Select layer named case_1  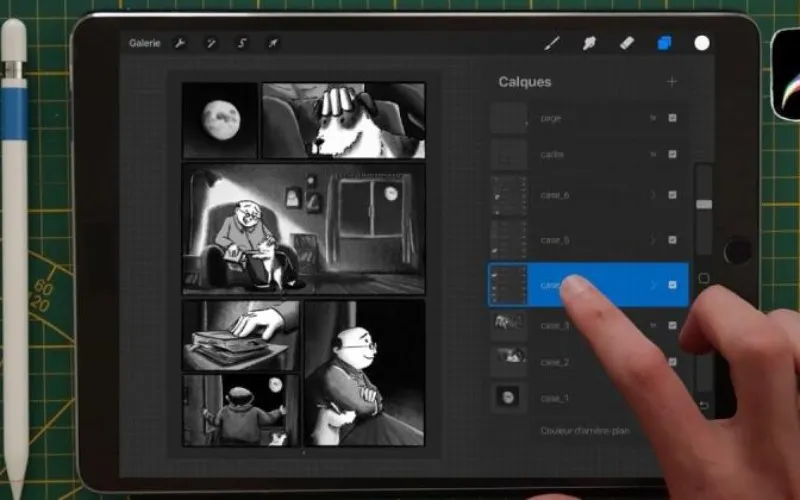coord(555,398)
